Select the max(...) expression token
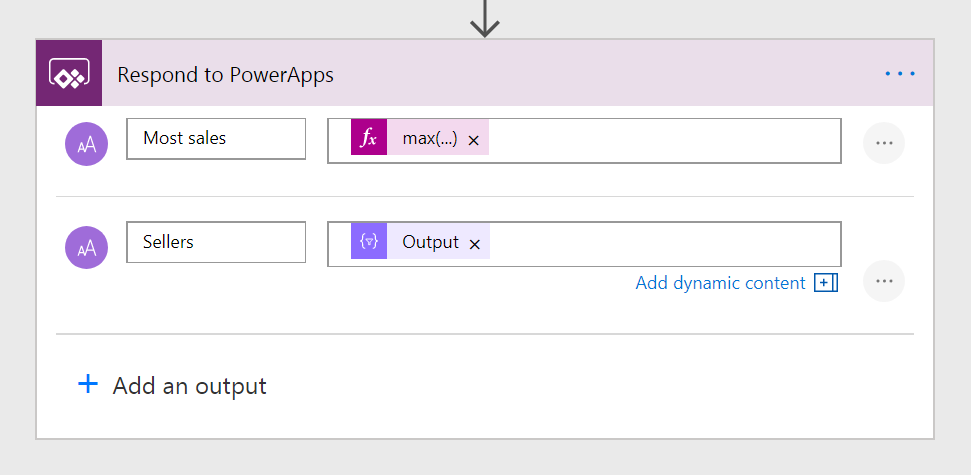 pyautogui.click(x=429, y=139)
